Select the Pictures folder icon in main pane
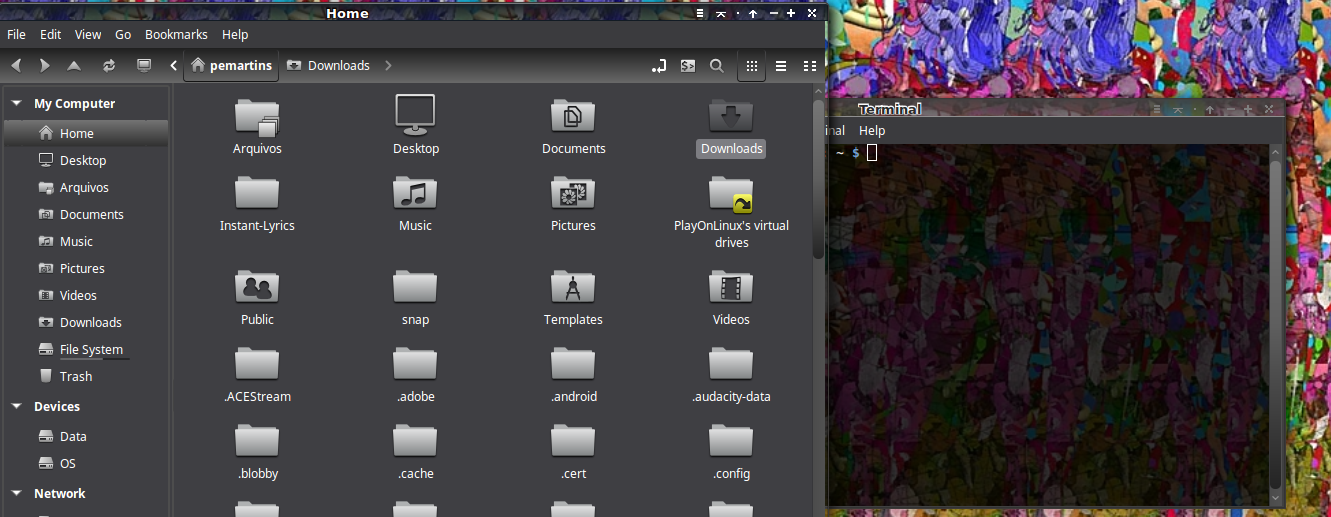 573,192
